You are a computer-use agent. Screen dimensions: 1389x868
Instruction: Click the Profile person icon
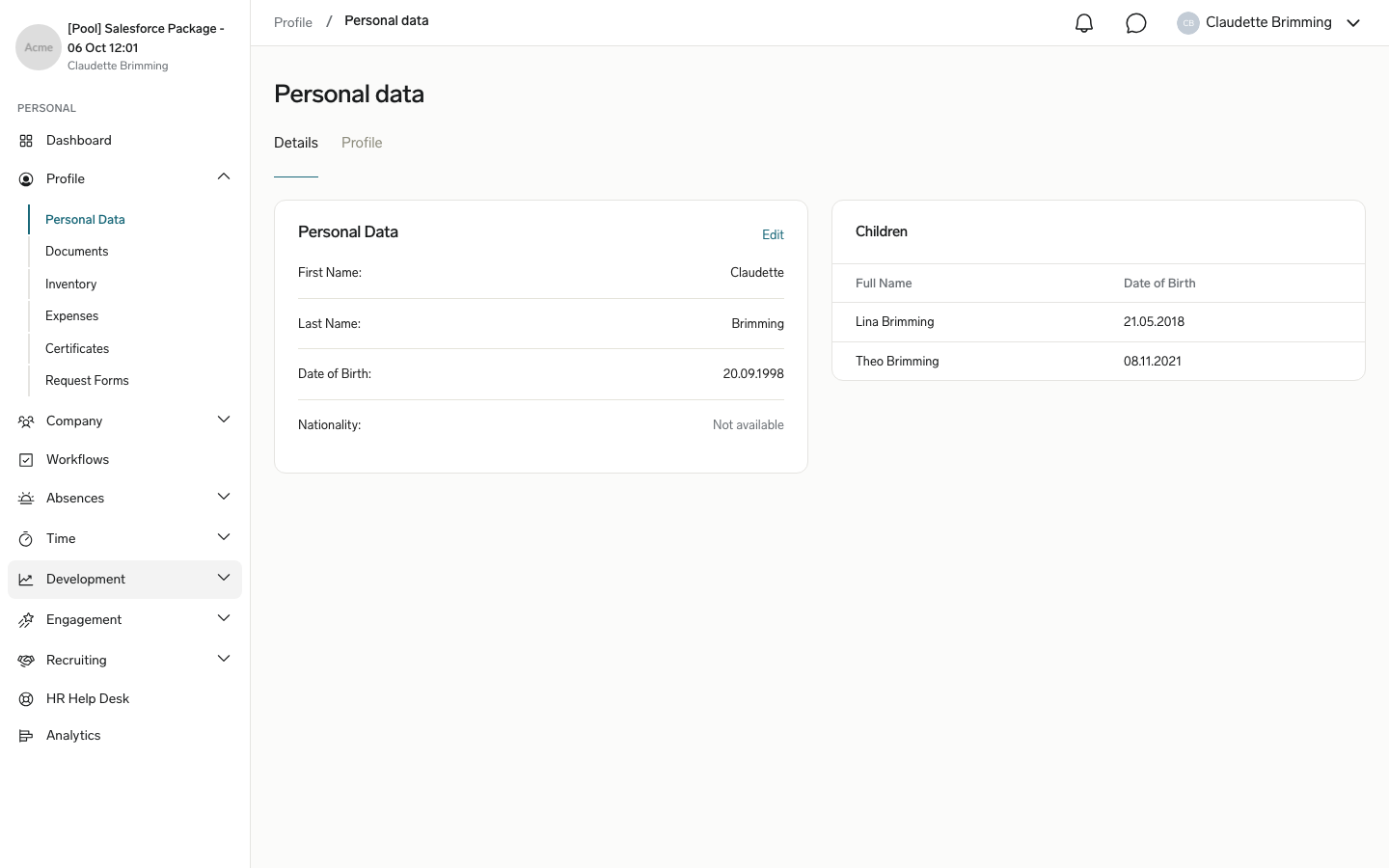click(26, 179)
